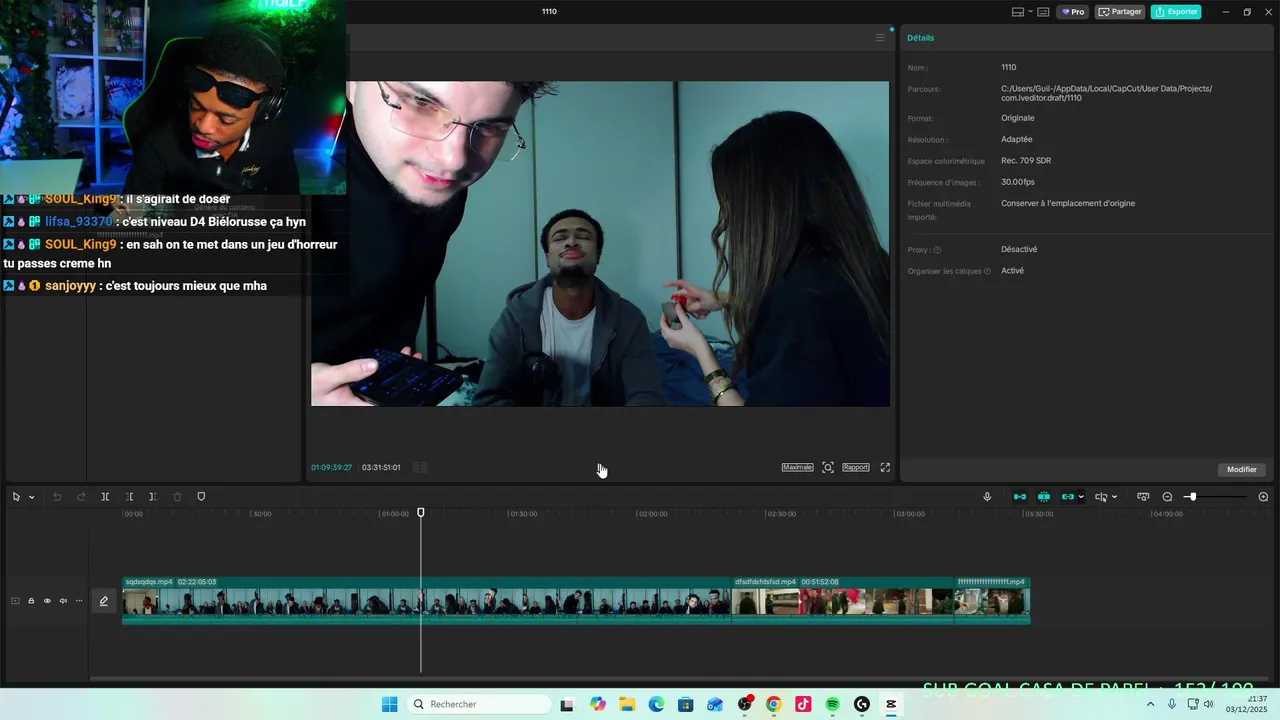This screenshot has width=1280, height=720.
Task: Open the selection tool mode dropdown arrow
Action: click(31, 497)
